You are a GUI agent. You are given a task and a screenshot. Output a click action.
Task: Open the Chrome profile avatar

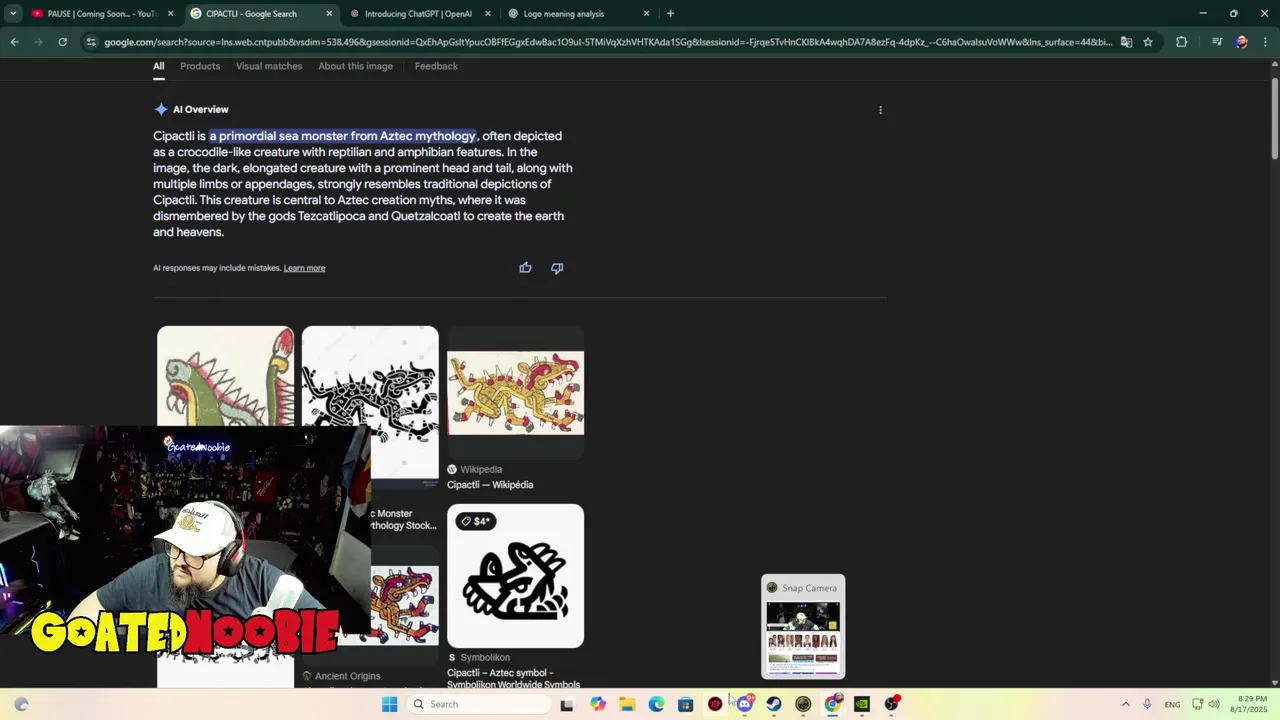(x=1241, y=42)
